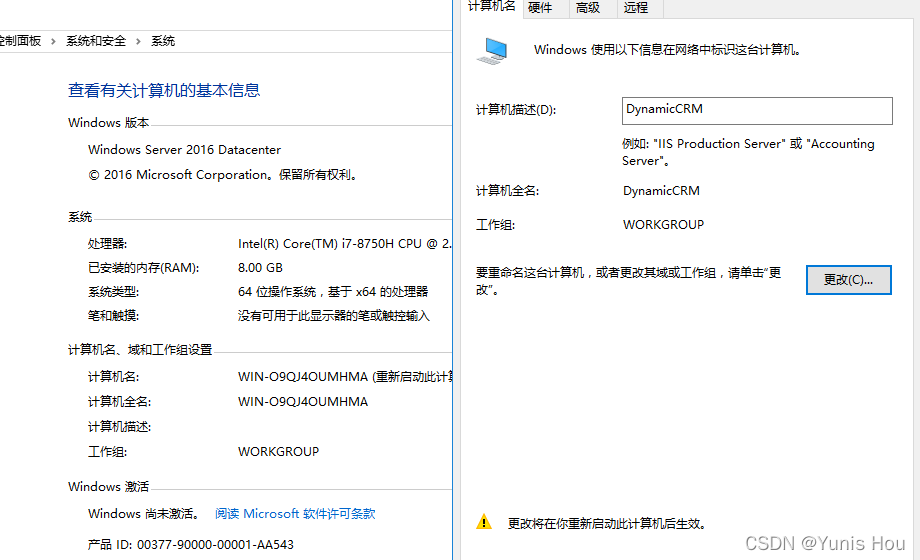
Task: Click the computer icon in System Properties
Action: coord(492,51)
